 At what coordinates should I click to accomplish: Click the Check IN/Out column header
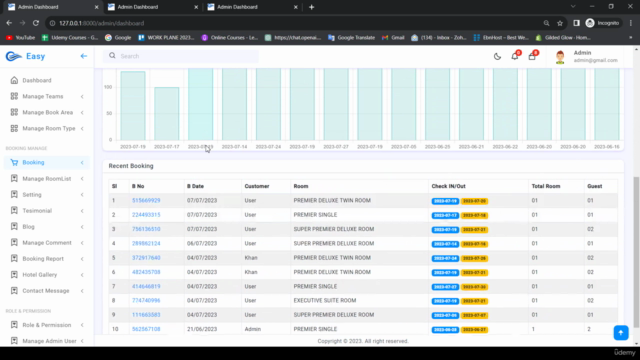[x=449, y=186]
